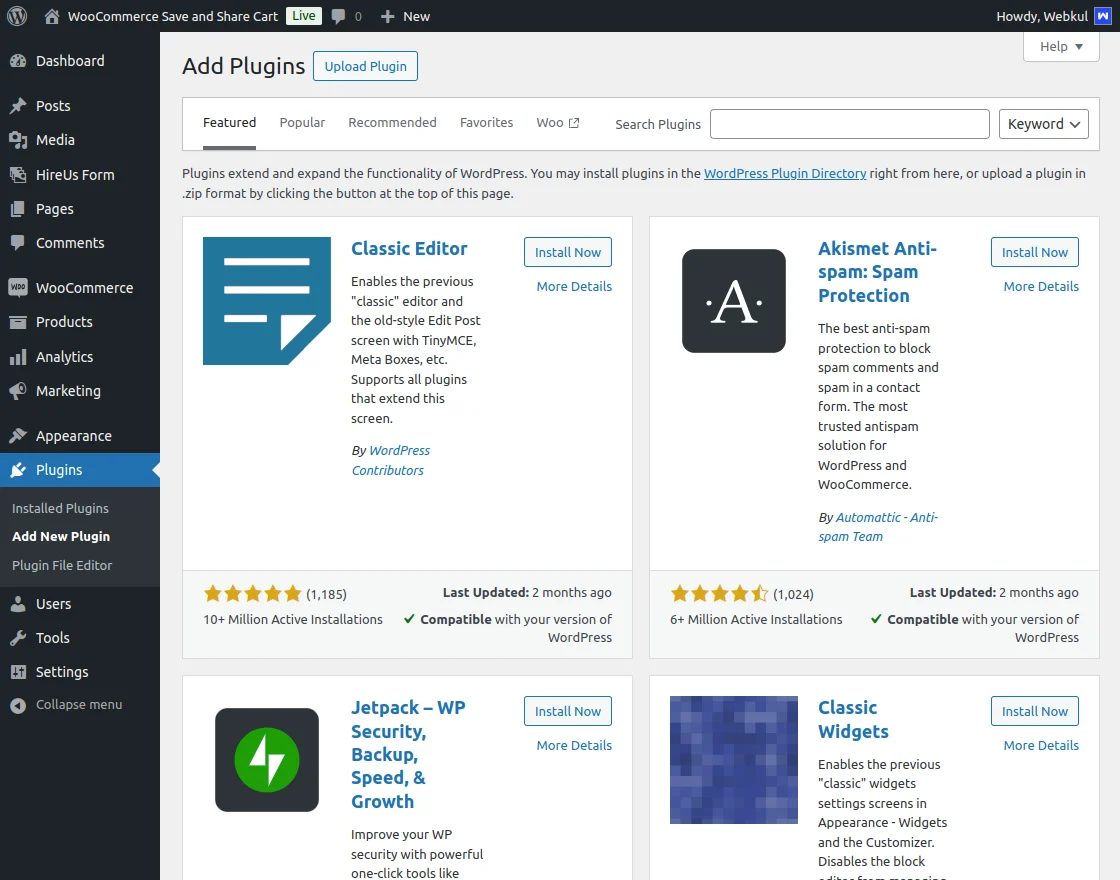This screenshot has height=880, width=1120.
Task: Click Classic Editor five-star rating
Action: point(252,594)
